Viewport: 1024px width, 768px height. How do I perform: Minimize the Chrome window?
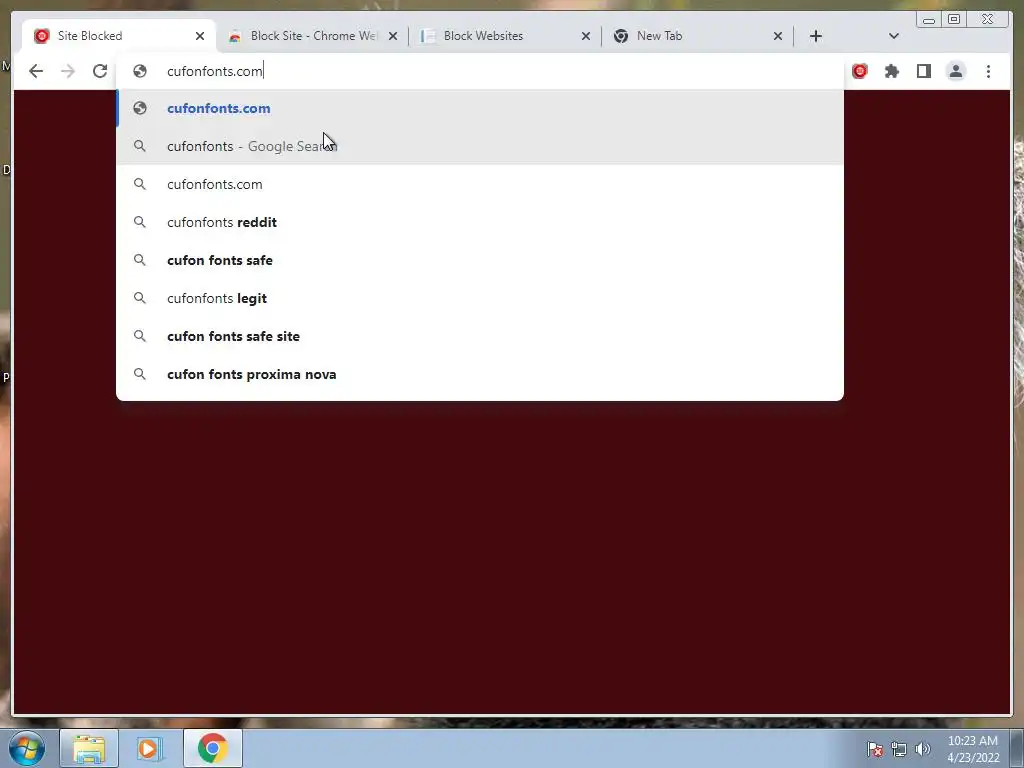tap(929, 20)
